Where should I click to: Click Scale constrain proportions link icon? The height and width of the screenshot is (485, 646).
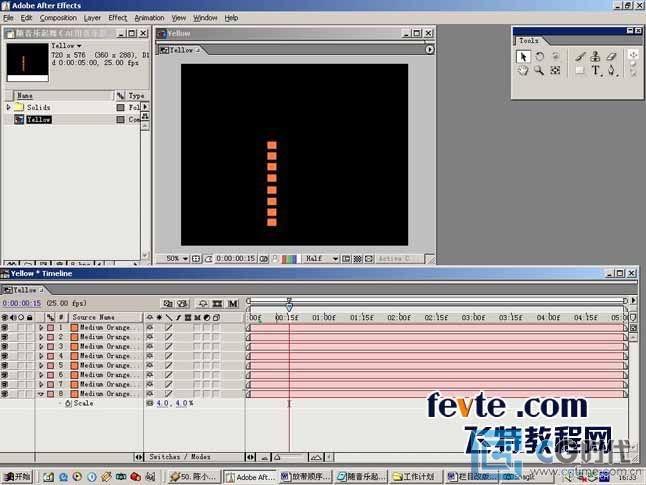(x=150, y=403)
